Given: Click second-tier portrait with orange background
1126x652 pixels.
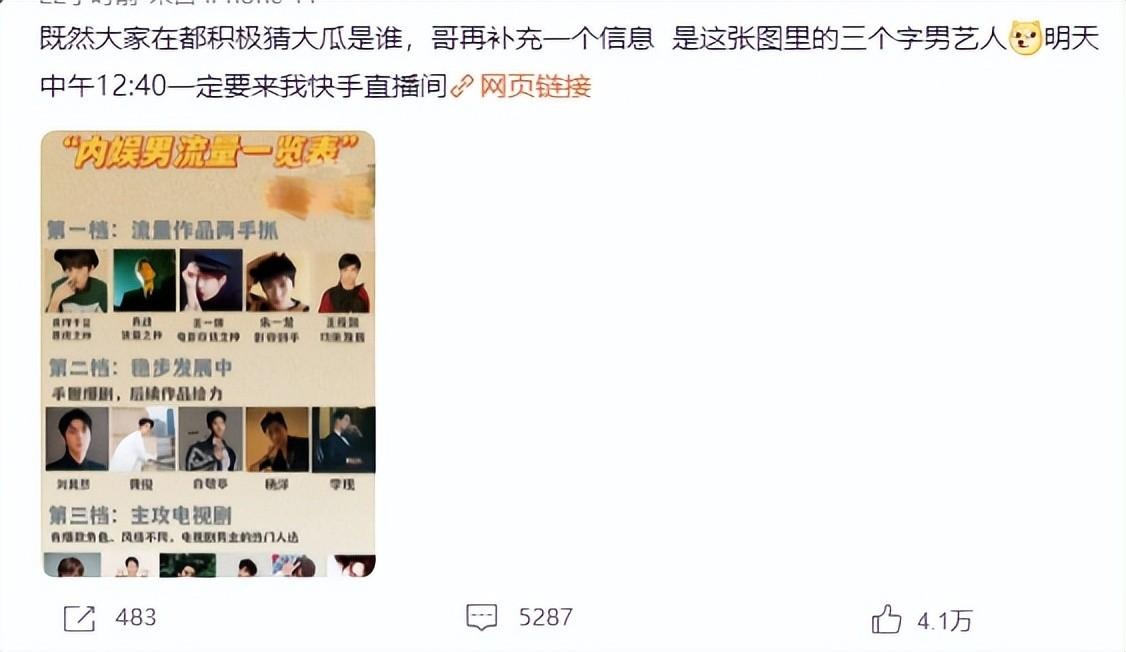Looking at the screenshot, I should point(277,439).
